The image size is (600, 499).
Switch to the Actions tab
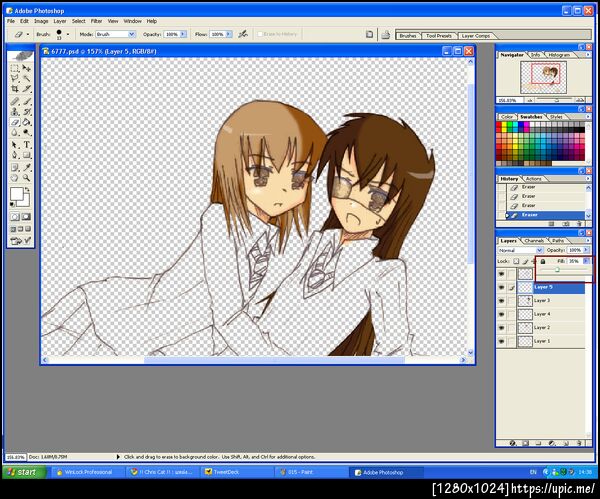533,179
